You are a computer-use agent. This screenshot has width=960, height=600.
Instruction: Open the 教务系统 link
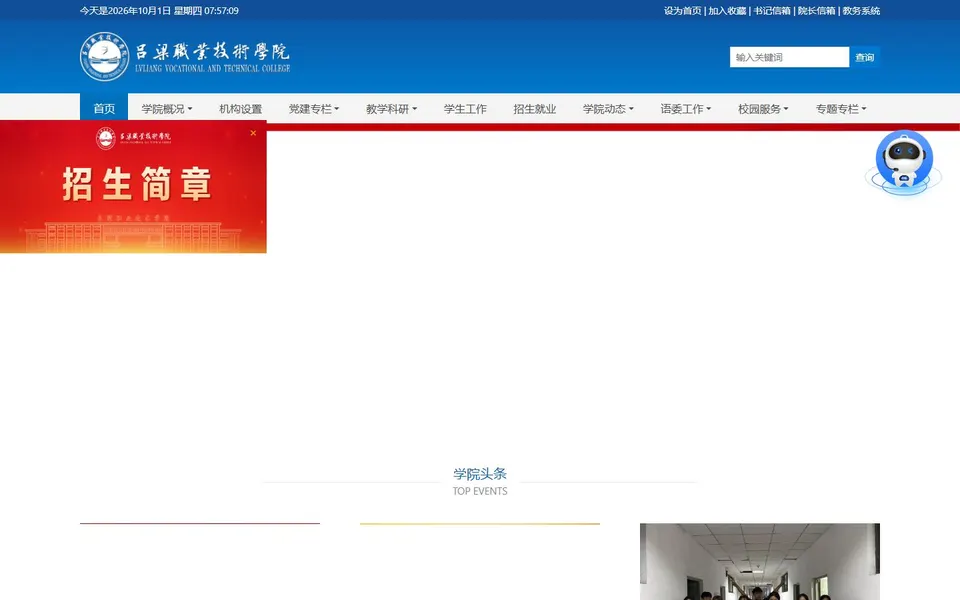point(861,10)
